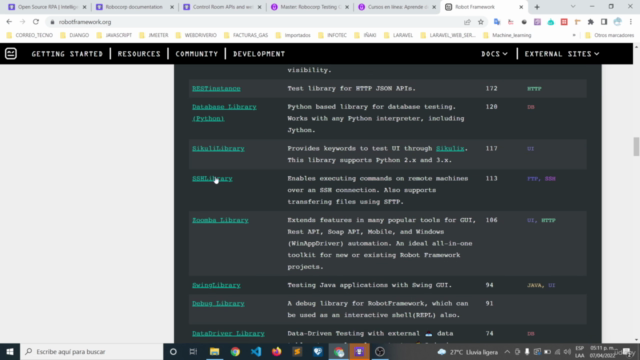640x360 pixels.
Task: Open the Otros marcadores bookmark folder
Action: click(609, 35)
